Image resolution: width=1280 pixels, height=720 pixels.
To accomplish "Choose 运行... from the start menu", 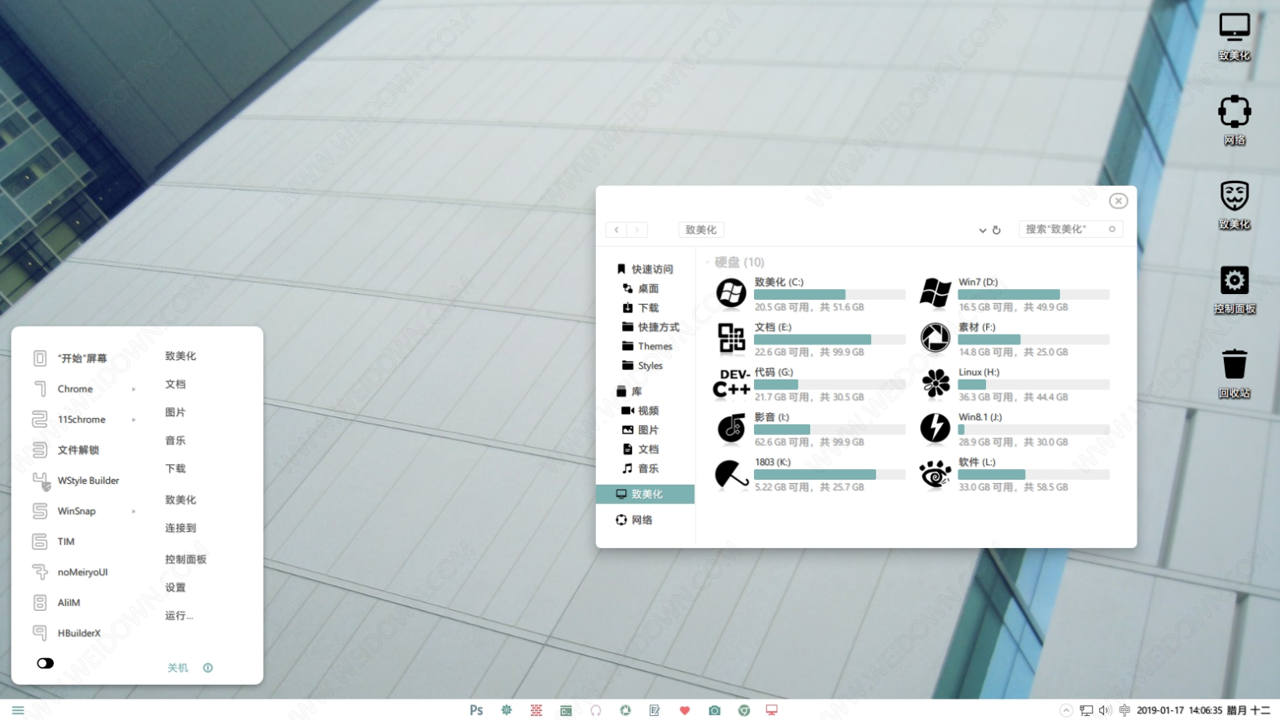I will (x=179, y=615).
